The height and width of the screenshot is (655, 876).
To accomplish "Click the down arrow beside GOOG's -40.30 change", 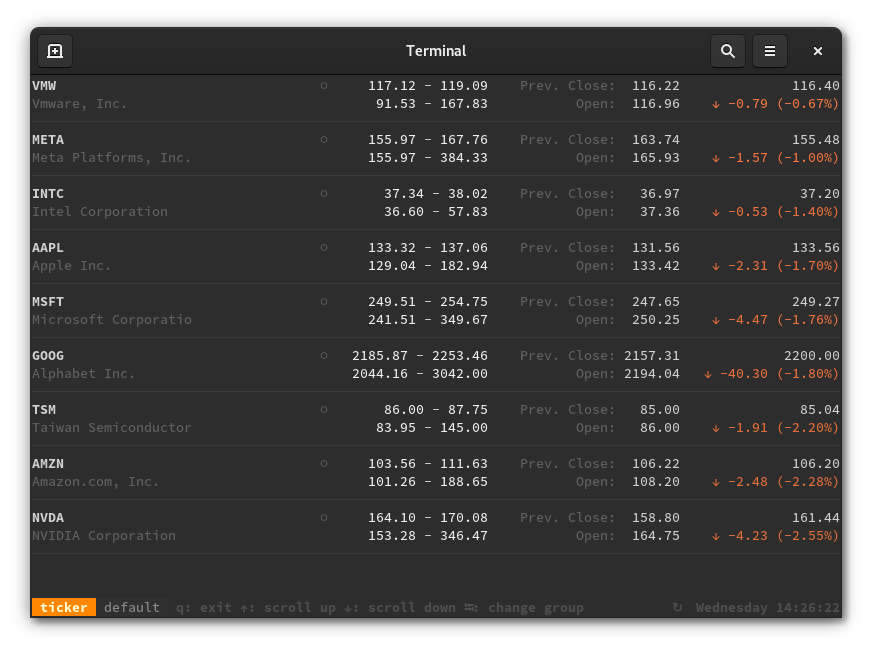I will click(x=708, y=374).
